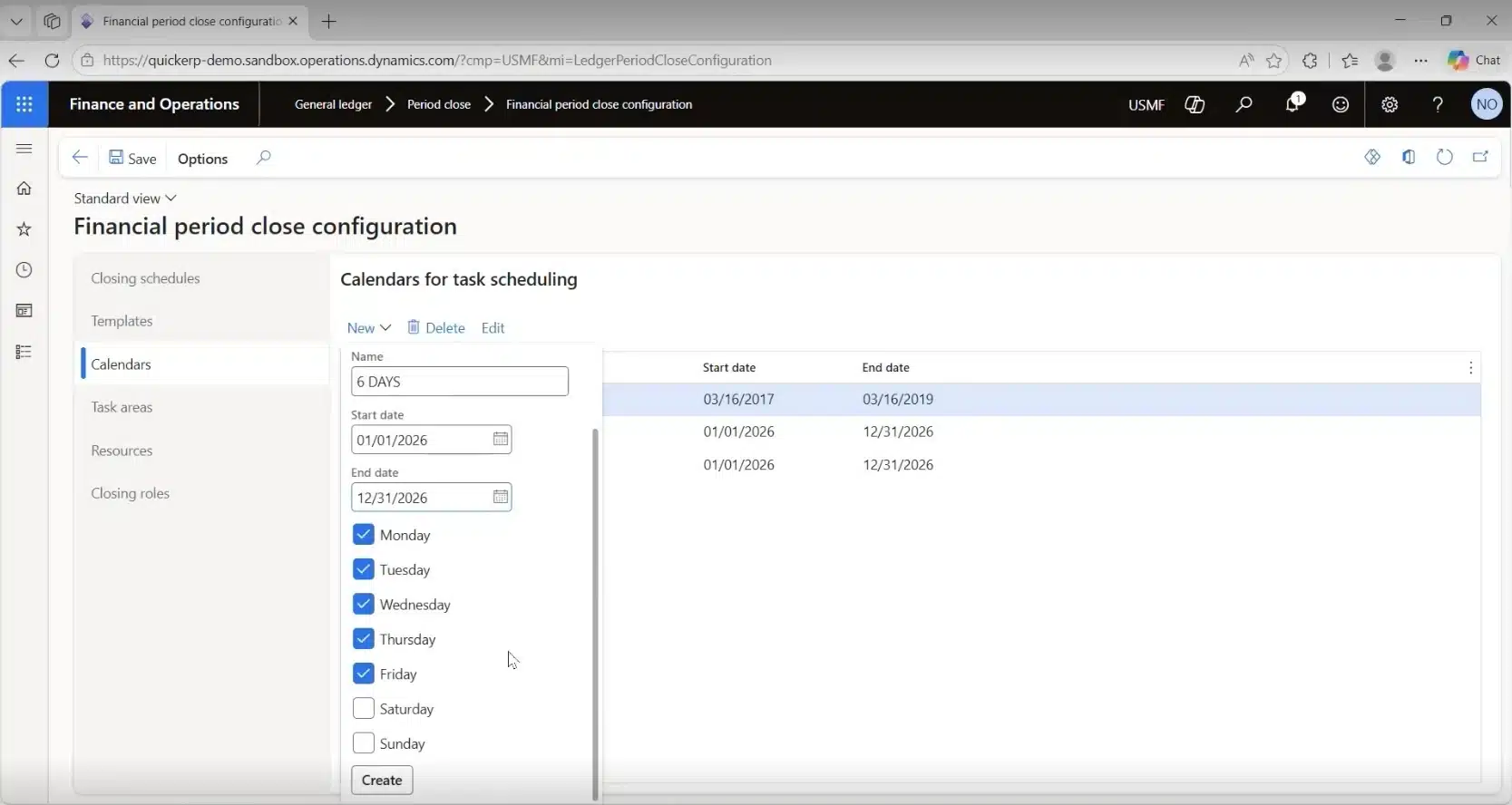This screenshot has height=805, width=1512.
Task: Open the search magnifier in header
Action: coord(1244,104)
